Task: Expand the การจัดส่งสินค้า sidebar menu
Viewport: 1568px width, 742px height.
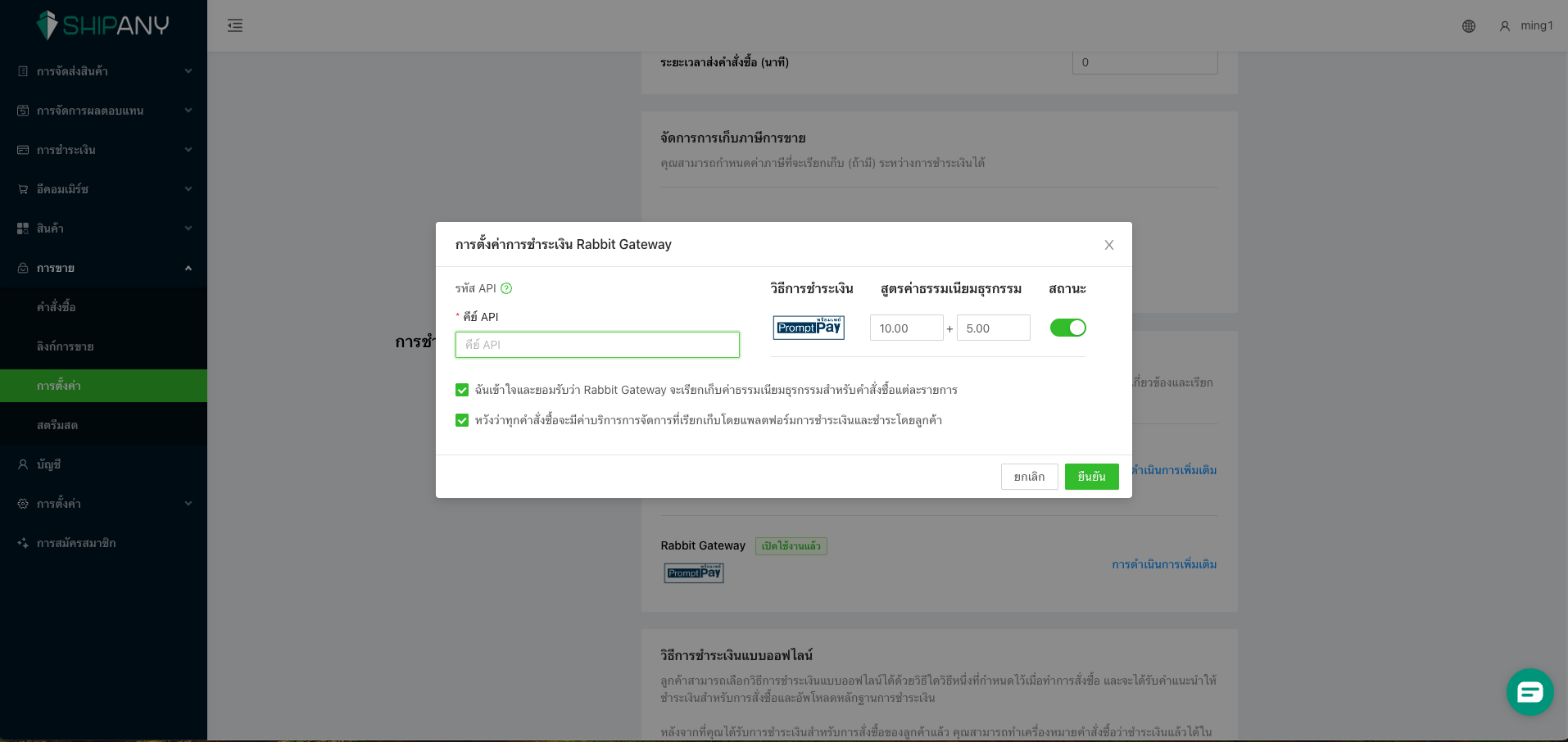Action: tap(103, 71)
